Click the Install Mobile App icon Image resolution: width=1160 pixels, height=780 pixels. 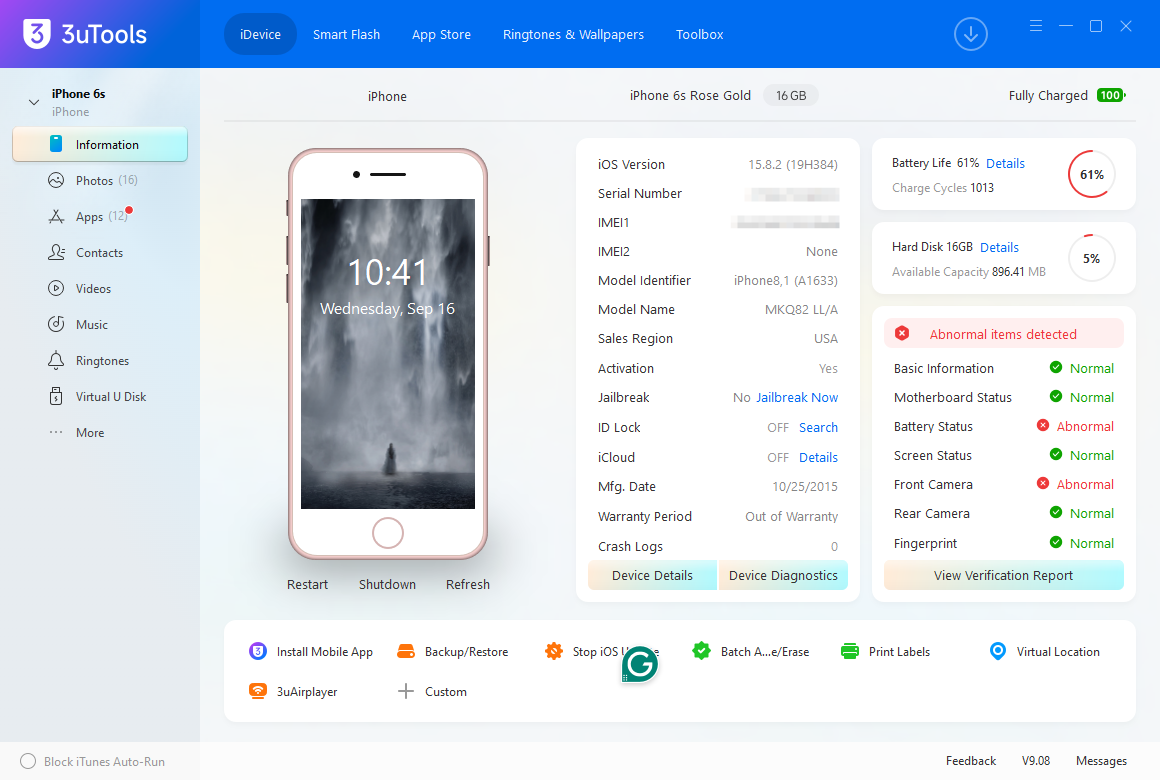[x=257, y=651]
